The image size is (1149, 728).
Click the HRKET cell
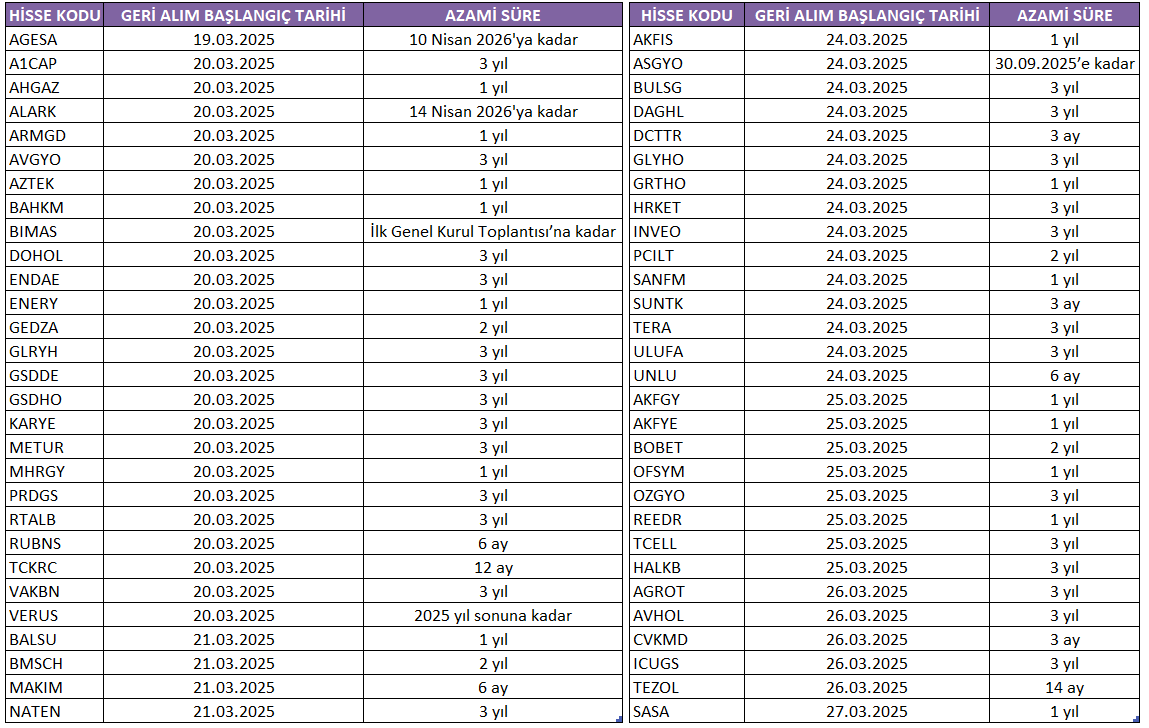pos(687,207)
